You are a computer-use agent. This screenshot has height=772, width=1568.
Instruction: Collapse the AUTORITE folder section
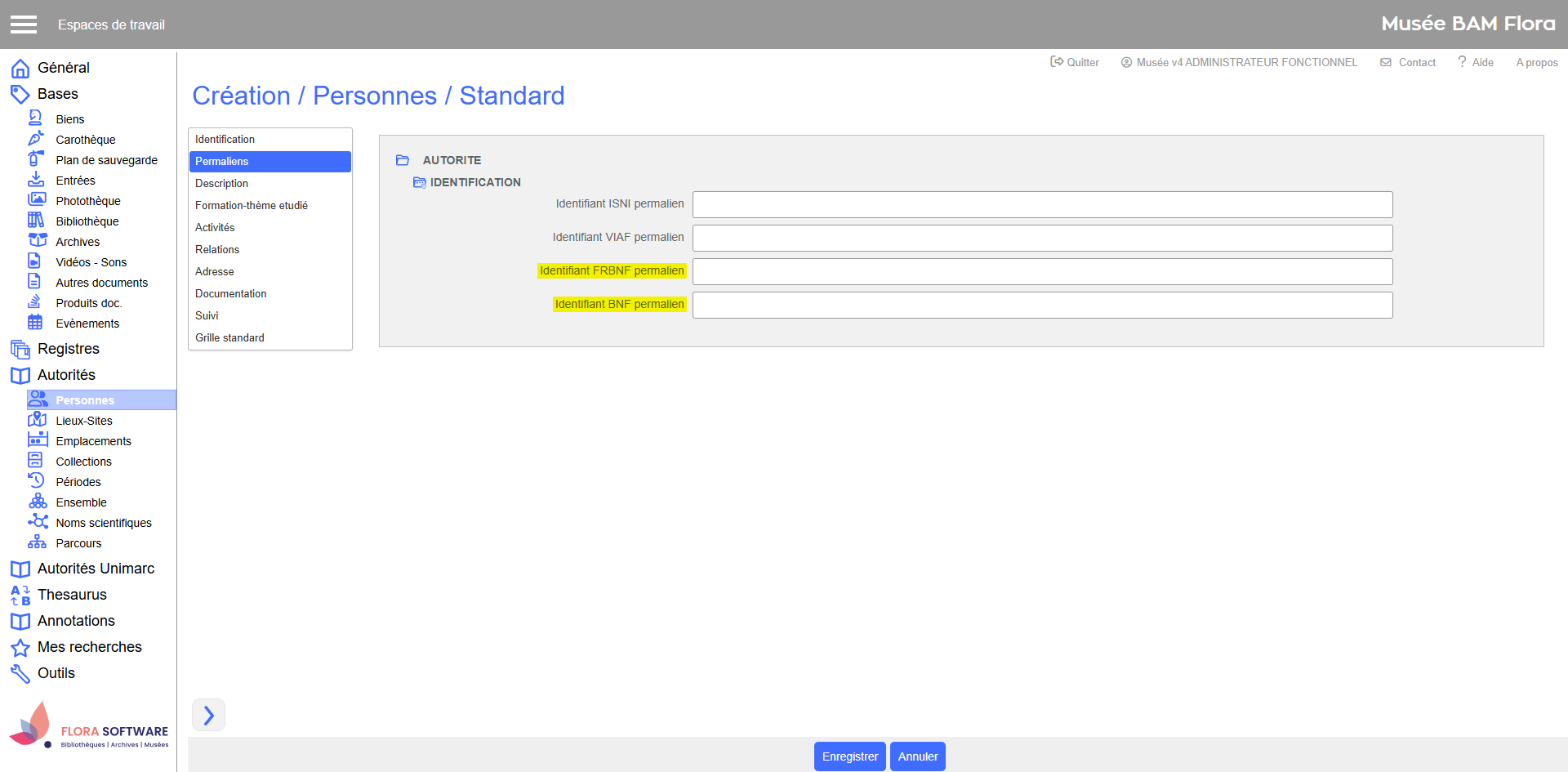403,160
